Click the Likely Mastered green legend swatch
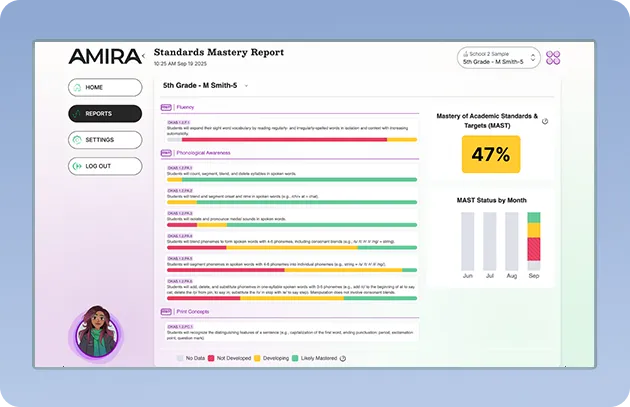 [295, 358]
